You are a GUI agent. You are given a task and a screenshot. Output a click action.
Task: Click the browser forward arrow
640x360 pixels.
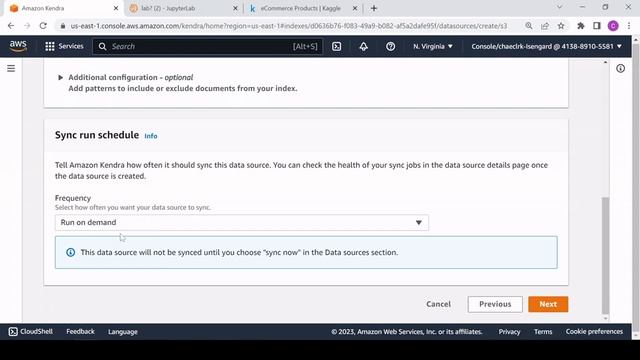(27, 26)
